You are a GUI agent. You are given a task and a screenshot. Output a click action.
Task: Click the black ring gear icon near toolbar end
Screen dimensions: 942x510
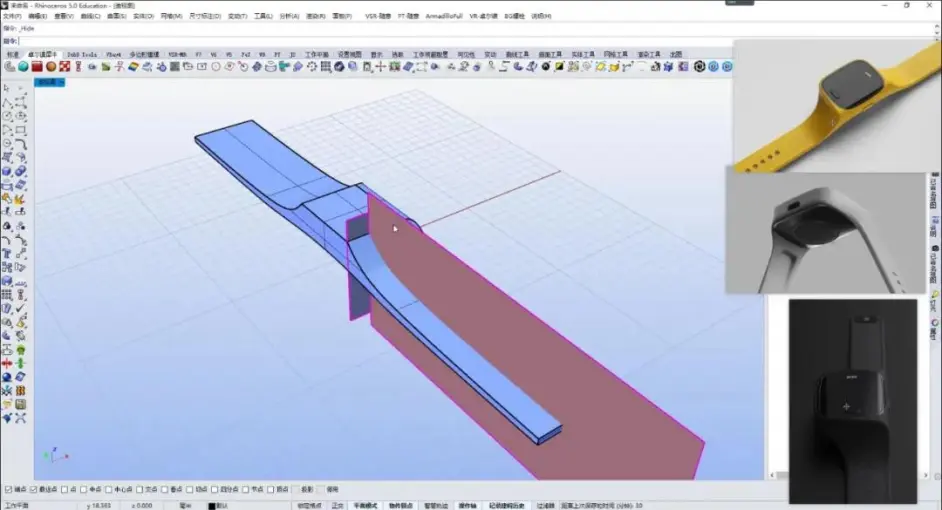(x=699, y=67)
